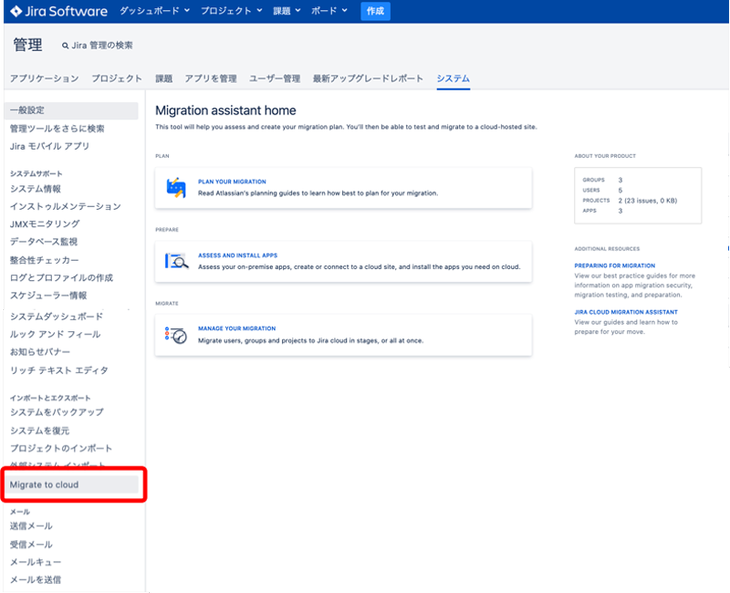Click the USERS label in product box

click(591, 190)
